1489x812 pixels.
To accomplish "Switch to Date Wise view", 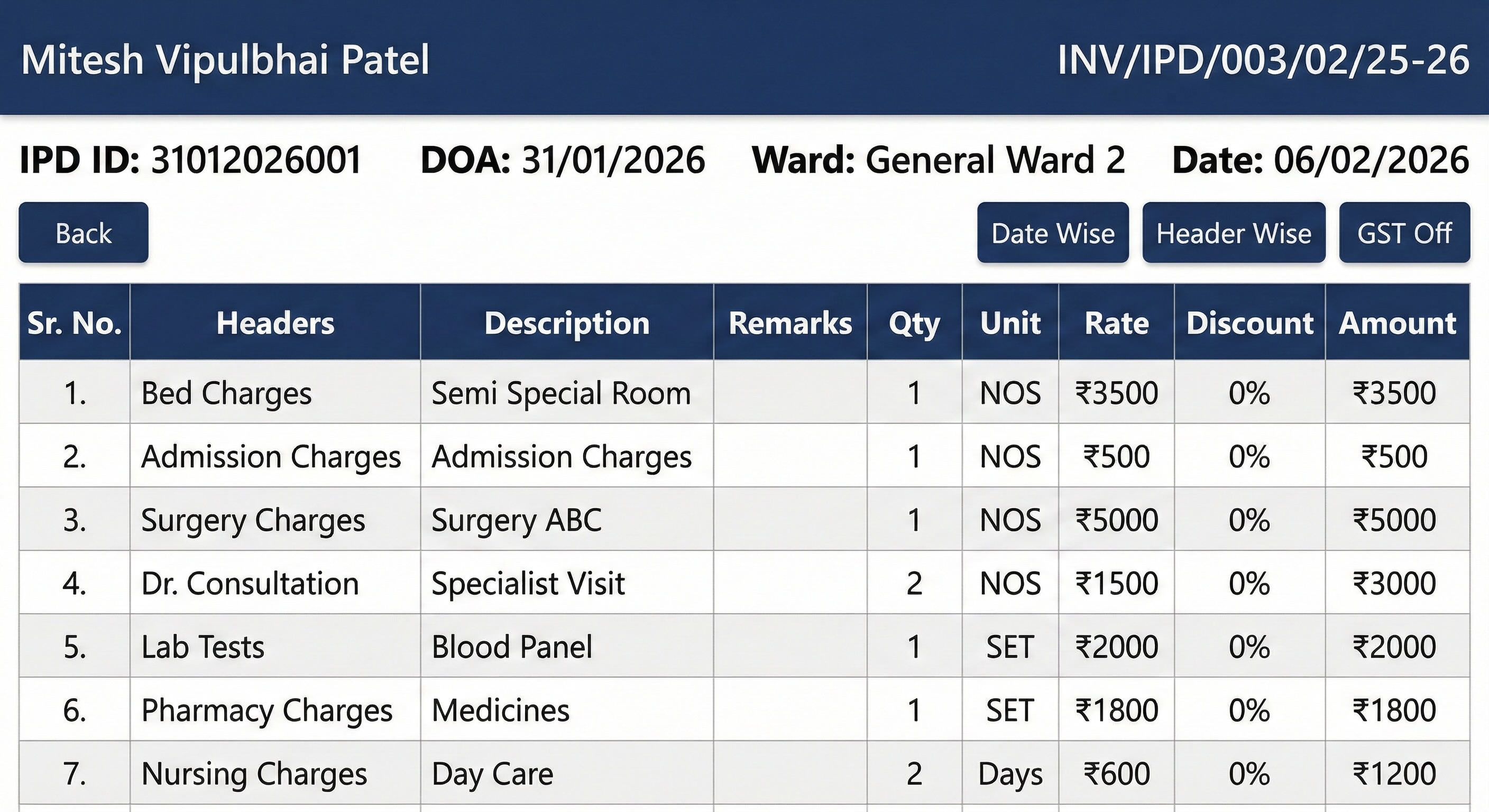I will 1053,233.
